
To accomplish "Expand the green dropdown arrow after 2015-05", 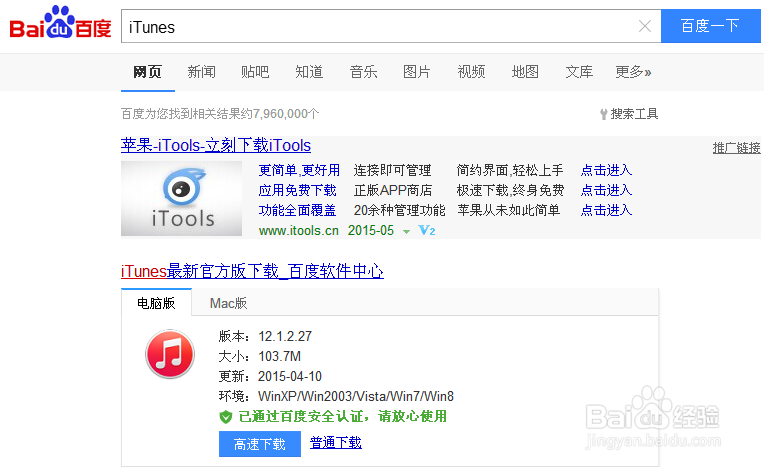I will (x=406, y=232).
